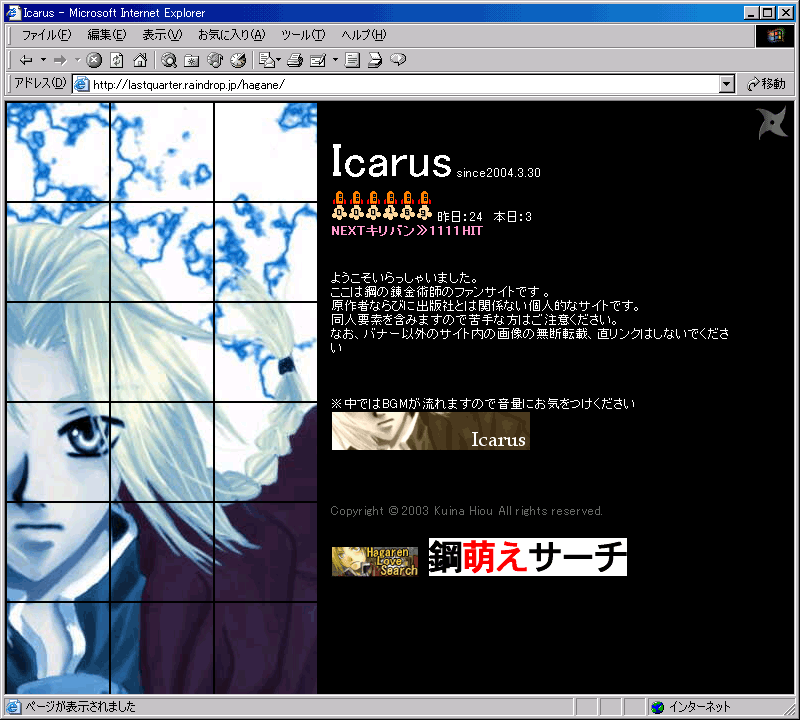The image size is (800, 720).
Task: Enter the site via the Icarus banner
Action: (431, 431)
